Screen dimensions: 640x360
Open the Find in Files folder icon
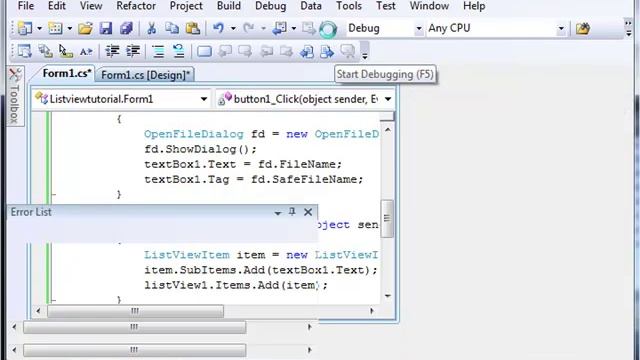(583, 29)
